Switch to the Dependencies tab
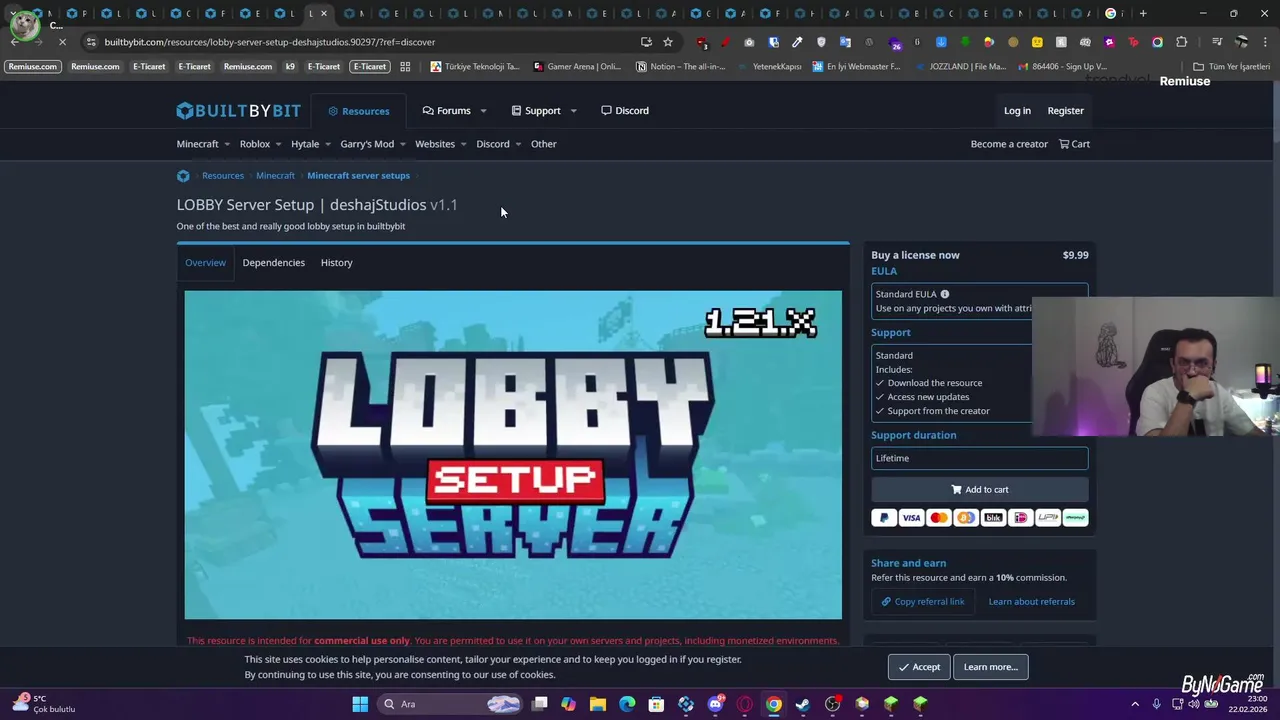Viewport: 1280px width, 720px height. [273, 263]
